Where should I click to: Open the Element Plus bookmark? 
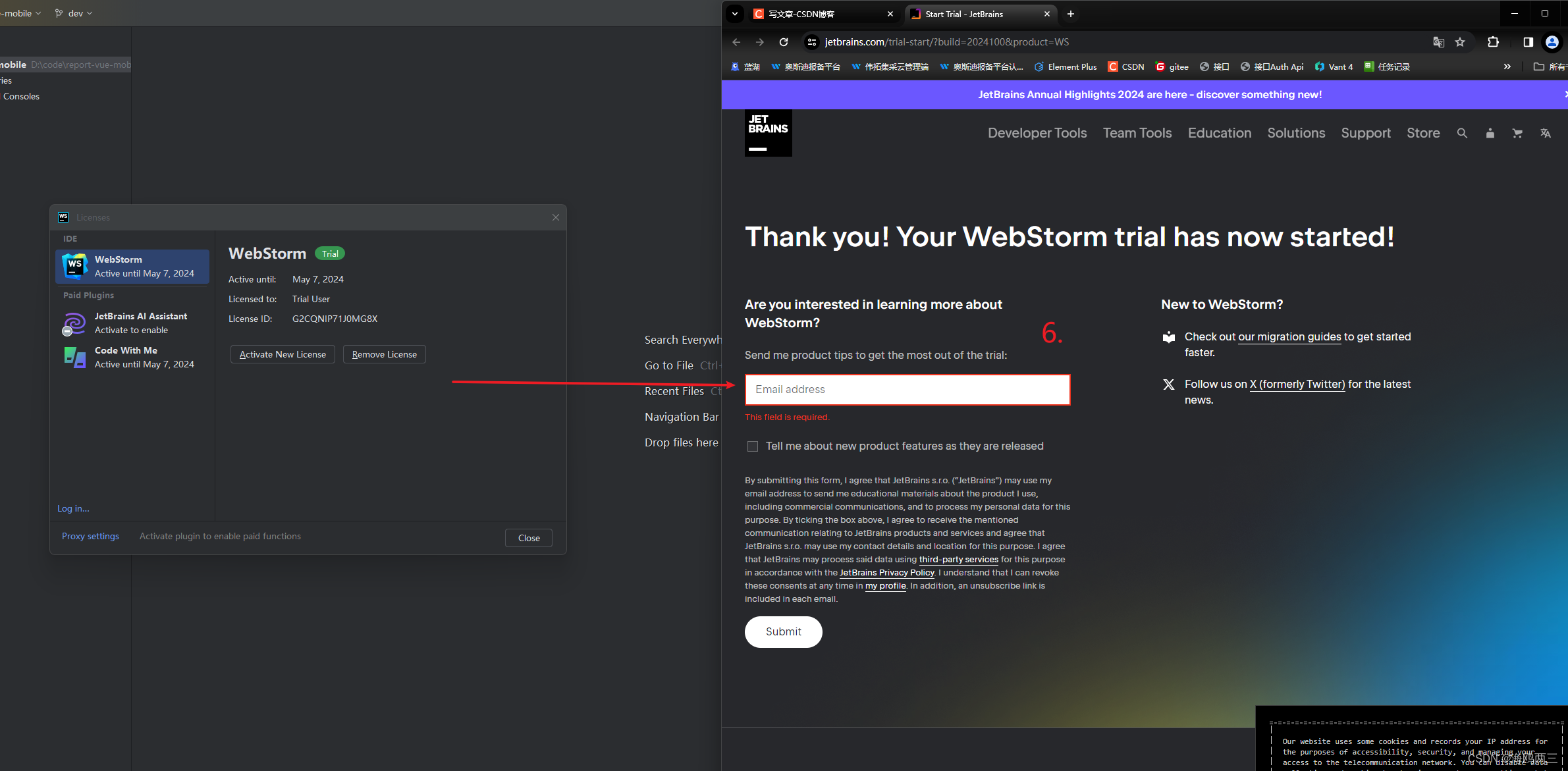coord(1066,66)
